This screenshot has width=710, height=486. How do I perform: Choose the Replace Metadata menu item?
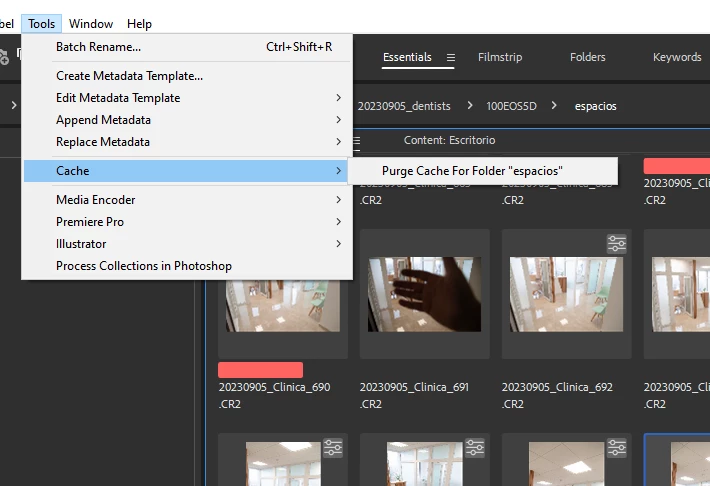point(188,142)
